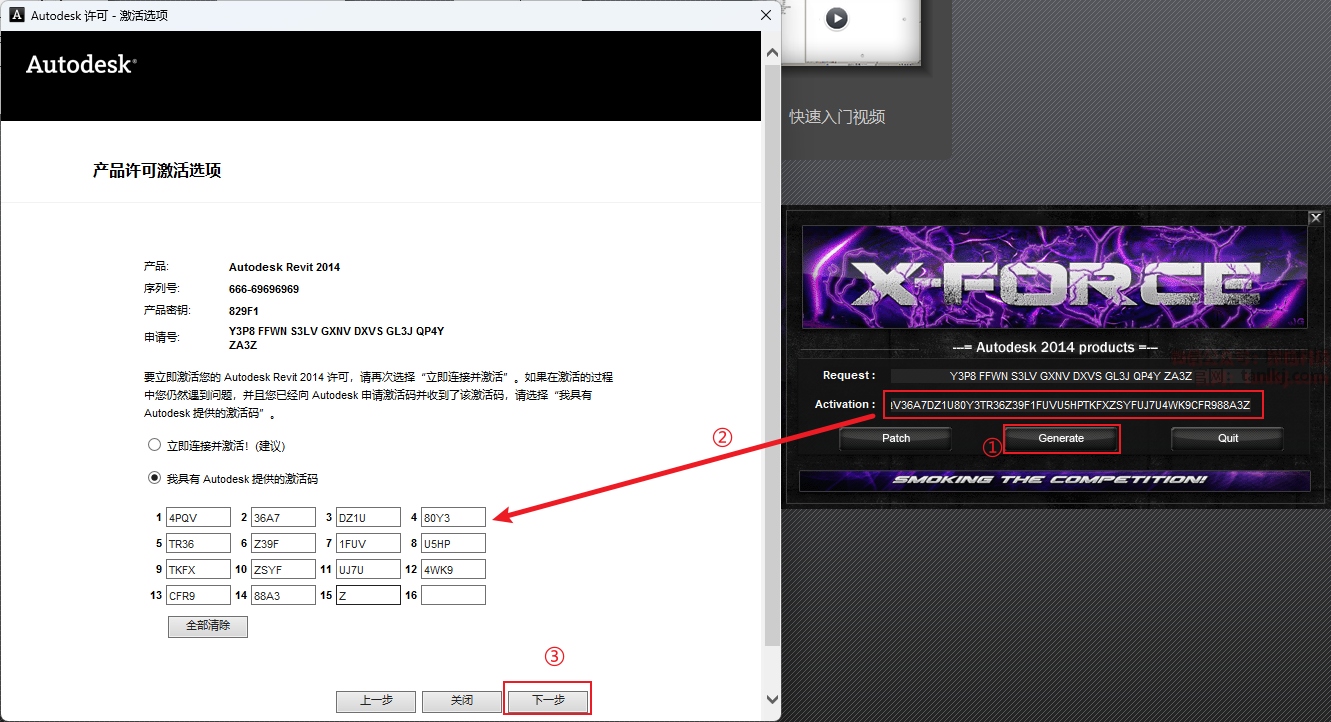
Task: Click activation code field 1 containing 4PQV
Action: [198, 517]
